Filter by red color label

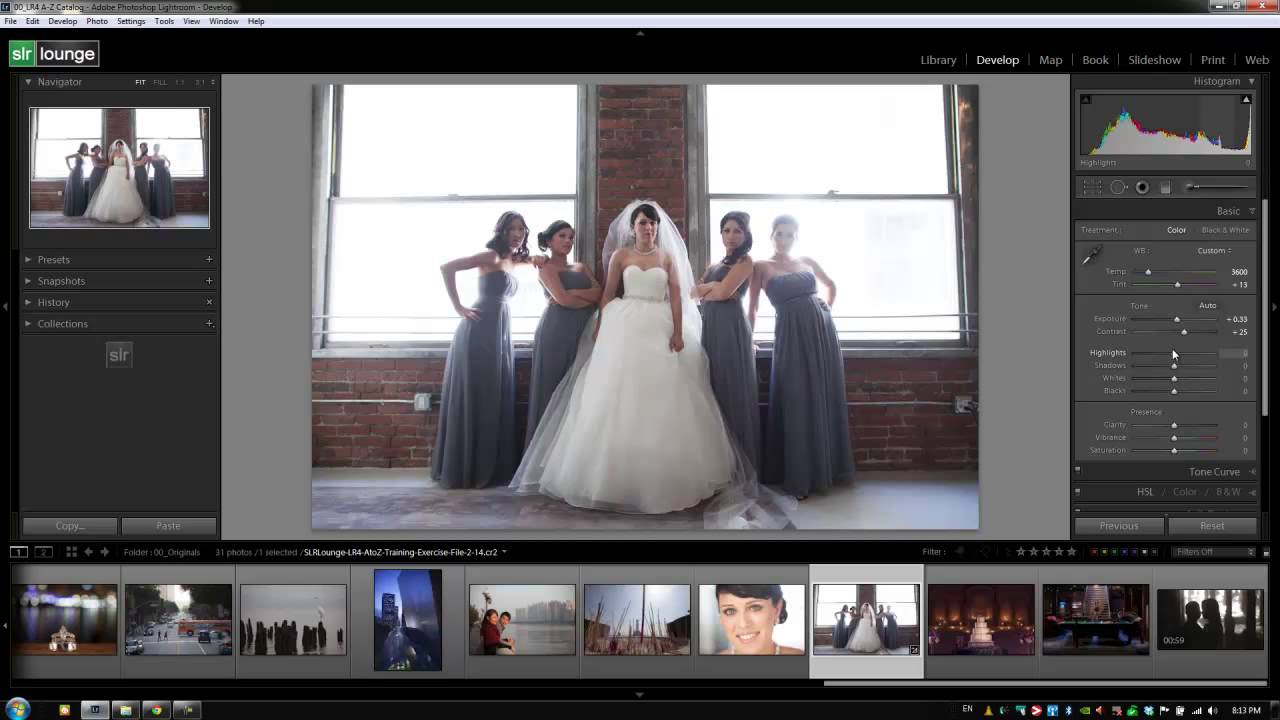(1095, 552)
